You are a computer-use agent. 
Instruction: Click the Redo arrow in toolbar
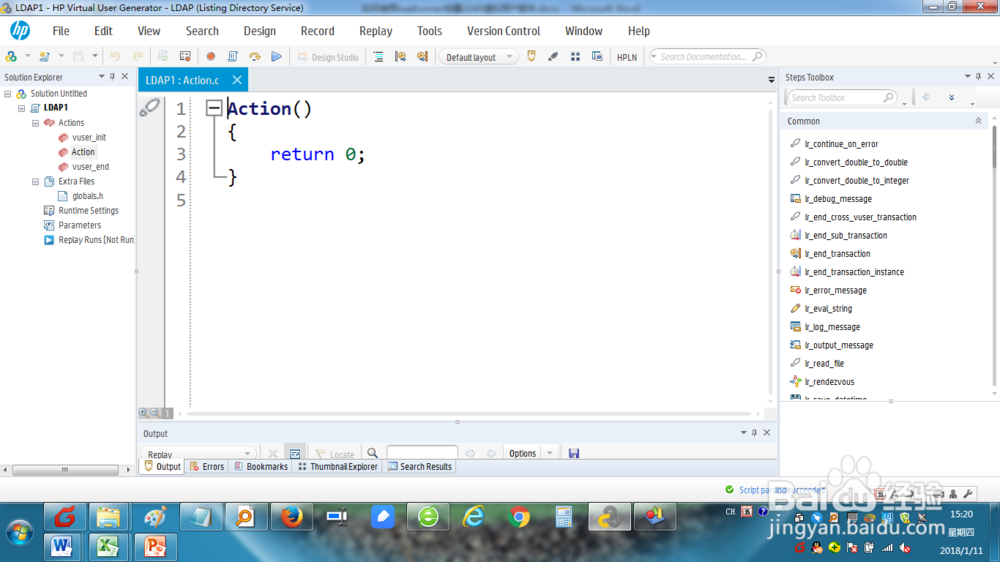137,56
